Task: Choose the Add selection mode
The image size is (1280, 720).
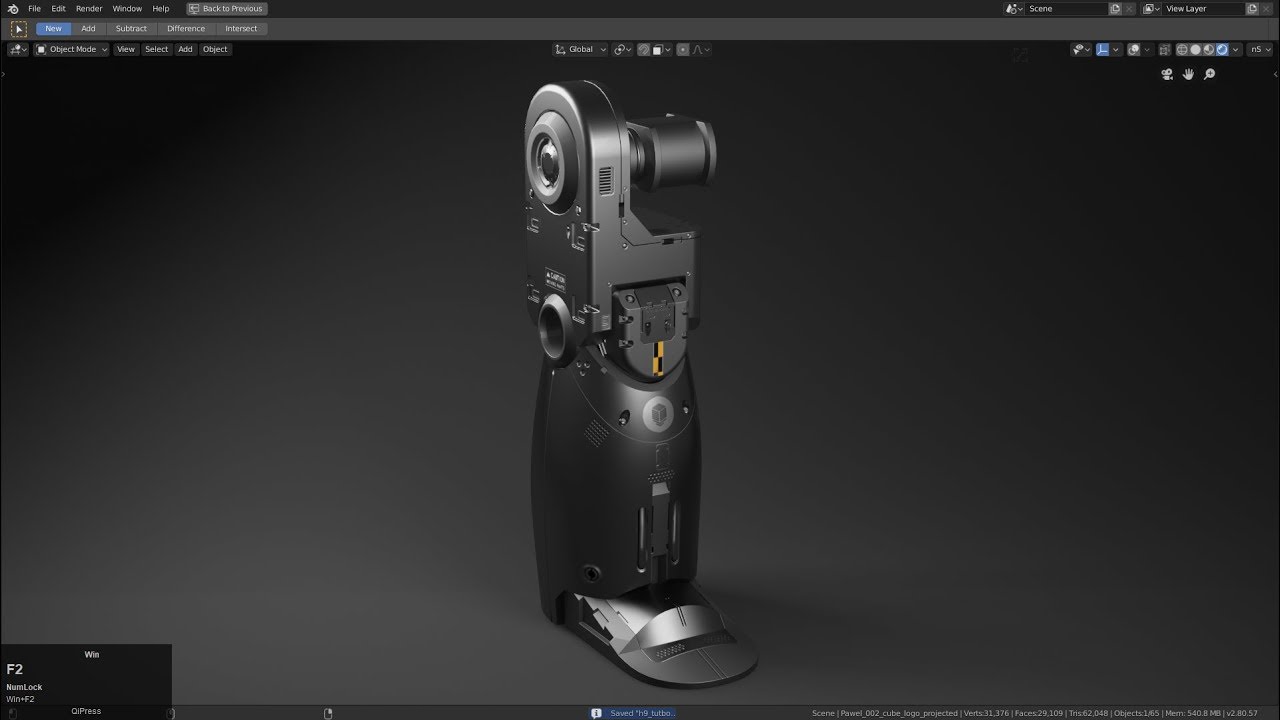Action: [88, 29]
